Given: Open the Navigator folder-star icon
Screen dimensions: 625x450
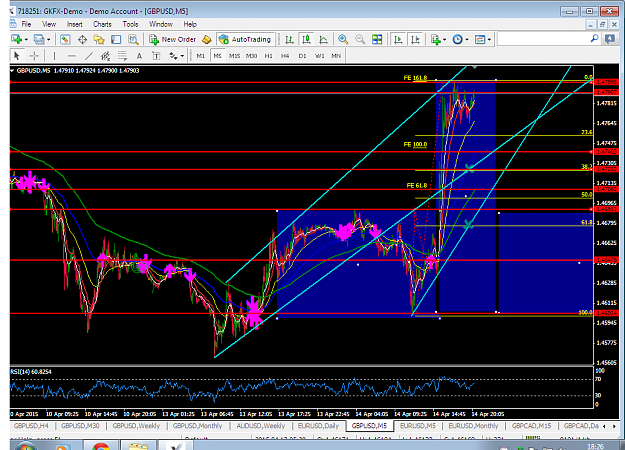Looking at the screenshot, I should click(99, 39).
